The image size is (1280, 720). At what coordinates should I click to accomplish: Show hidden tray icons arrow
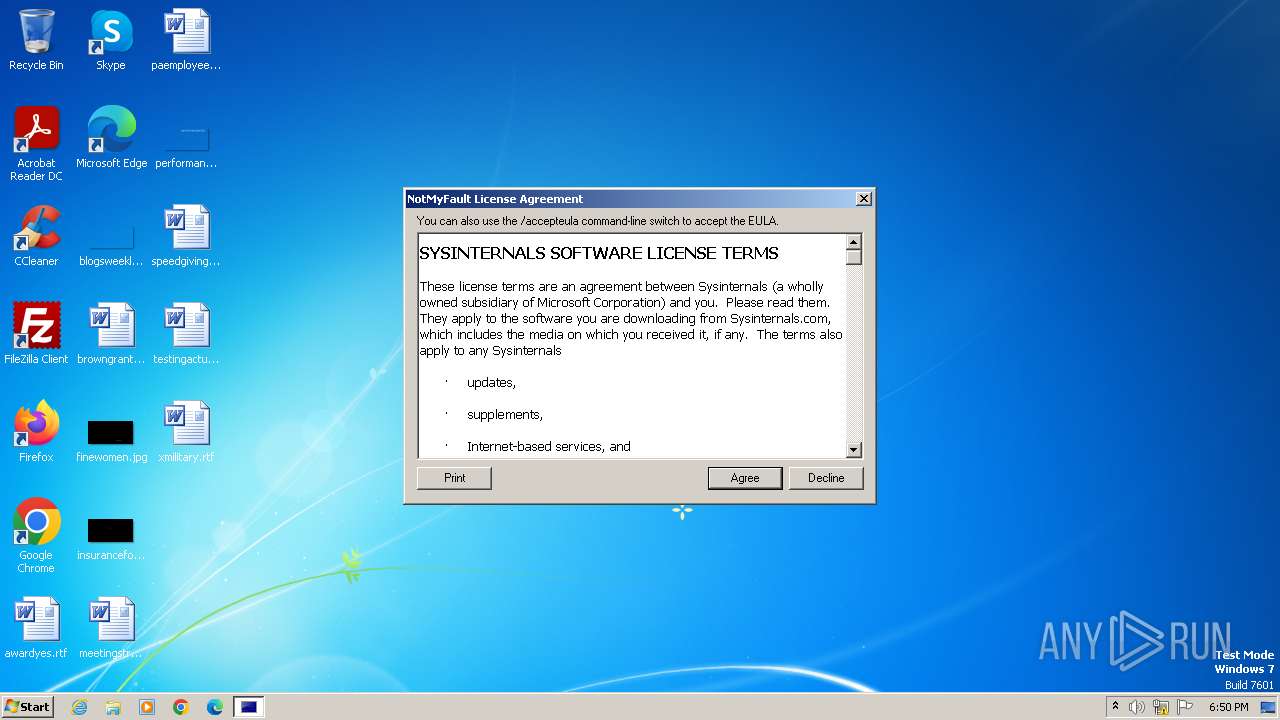(x=1115, y=707)
